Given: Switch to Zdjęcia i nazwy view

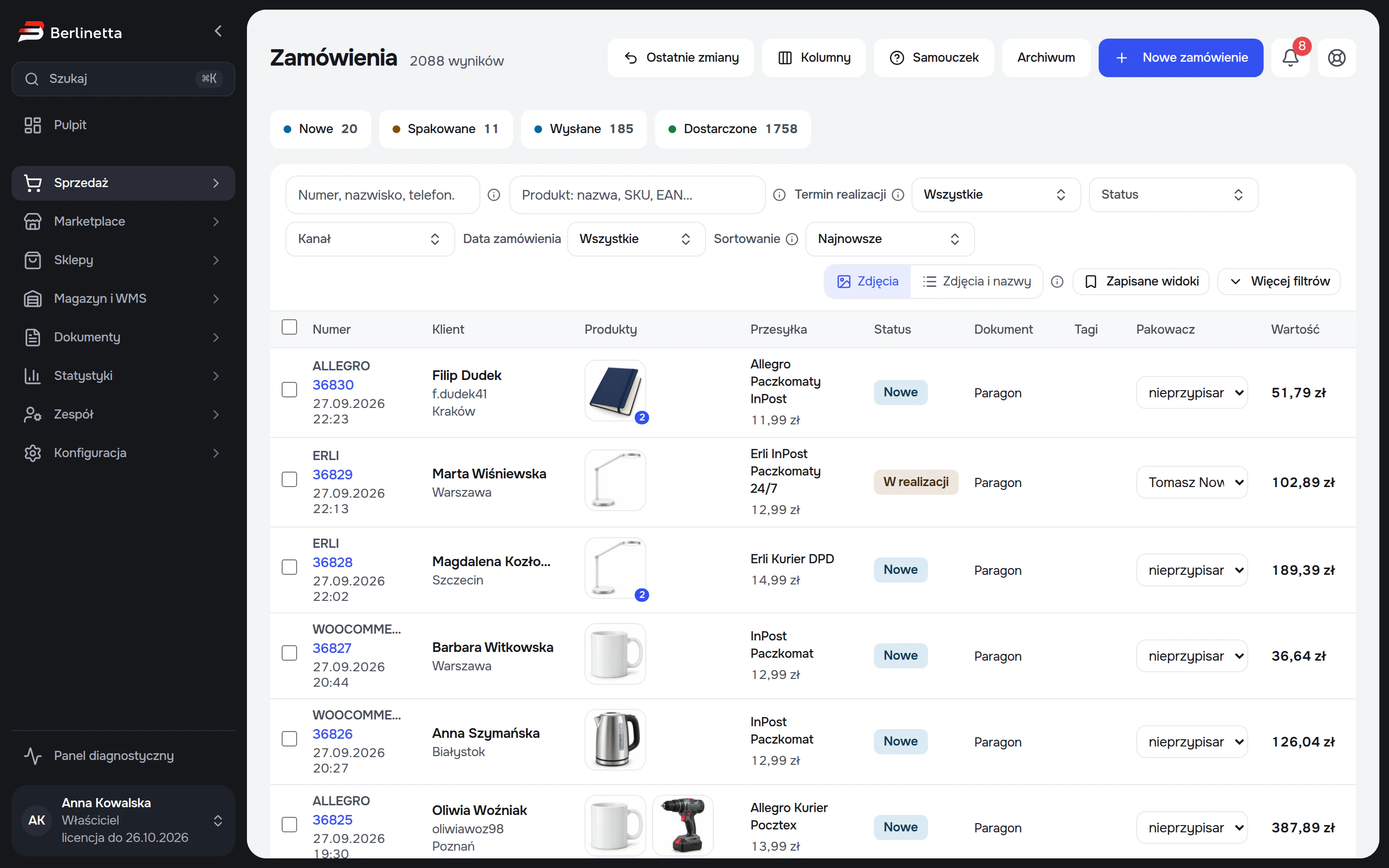Looking at the screenshot, I should [x=976, y=281].
